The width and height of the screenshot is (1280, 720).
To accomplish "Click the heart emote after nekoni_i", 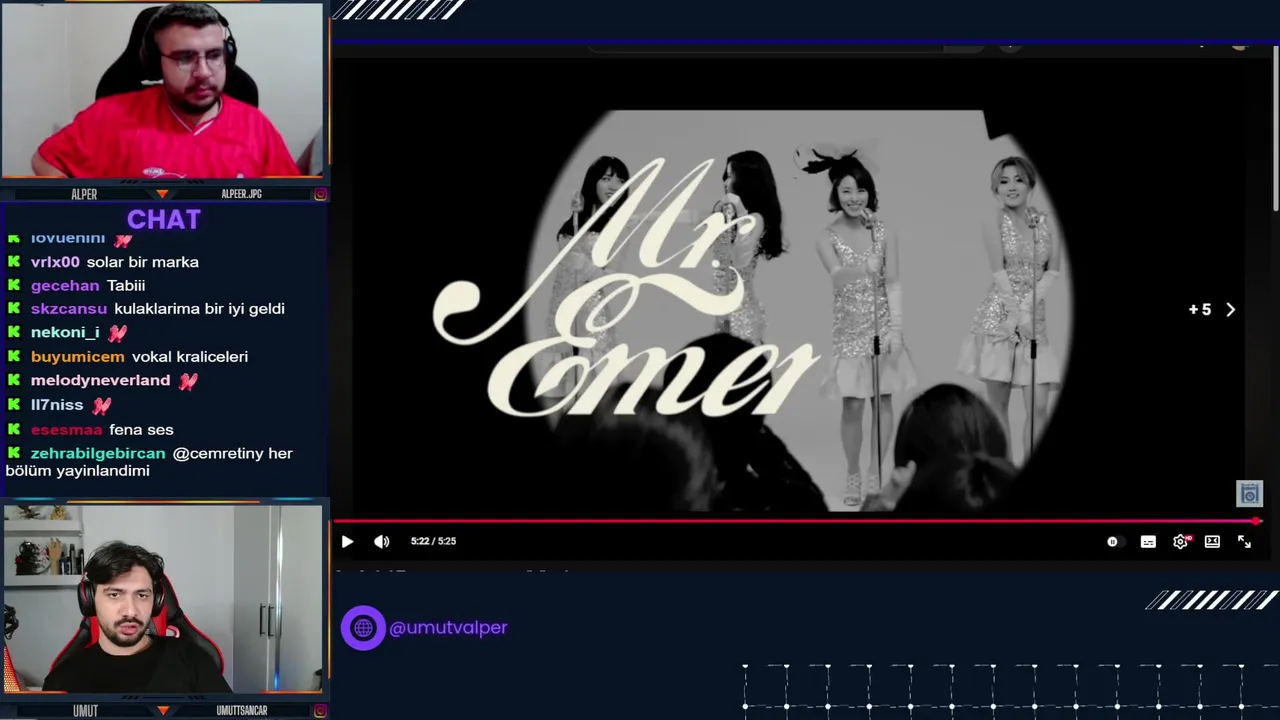I will tap(118, 333).
